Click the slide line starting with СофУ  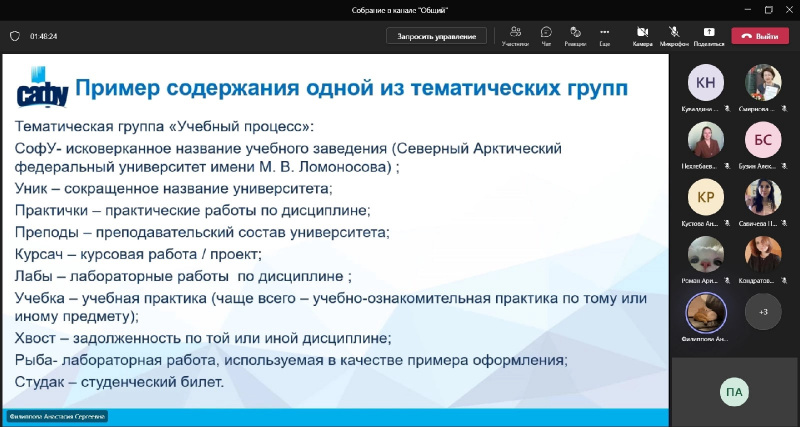(x=288, y=158)
